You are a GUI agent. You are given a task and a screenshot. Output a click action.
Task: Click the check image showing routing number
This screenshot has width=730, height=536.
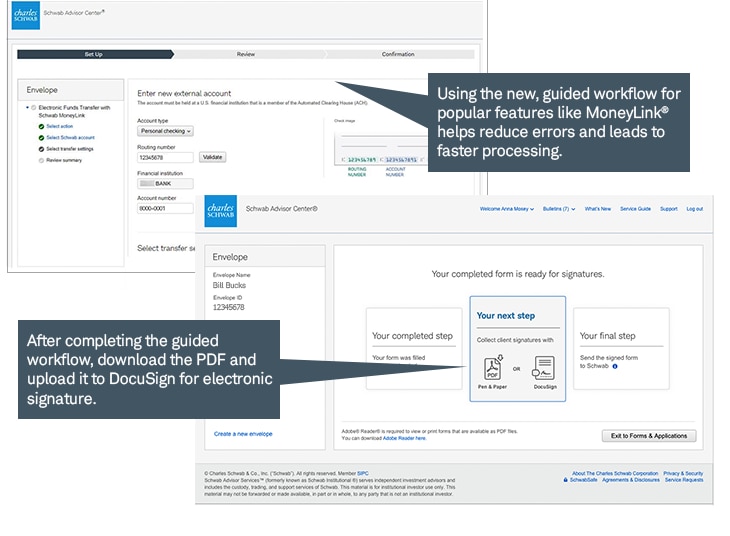tap(381, 150)
